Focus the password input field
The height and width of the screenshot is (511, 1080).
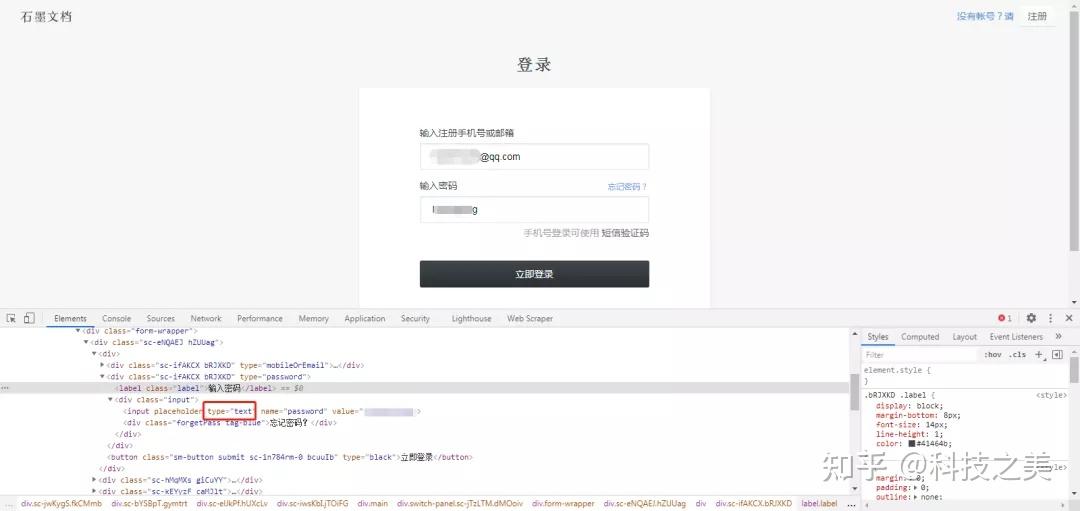coord(534,209)
